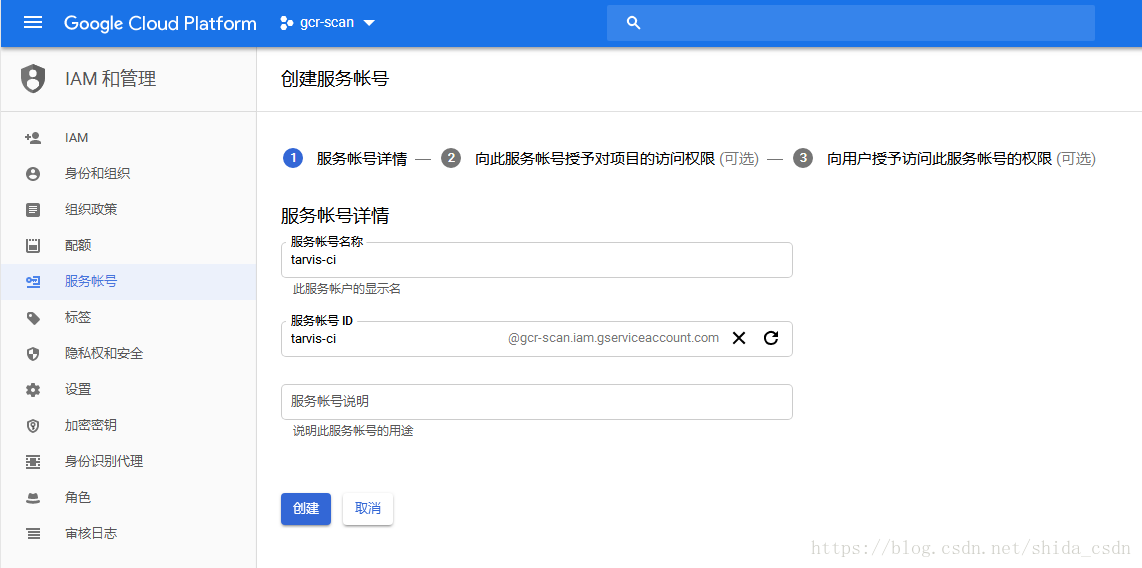
Task: Click the 隐私权和安全 shield icon
Action: coord(33,354)
